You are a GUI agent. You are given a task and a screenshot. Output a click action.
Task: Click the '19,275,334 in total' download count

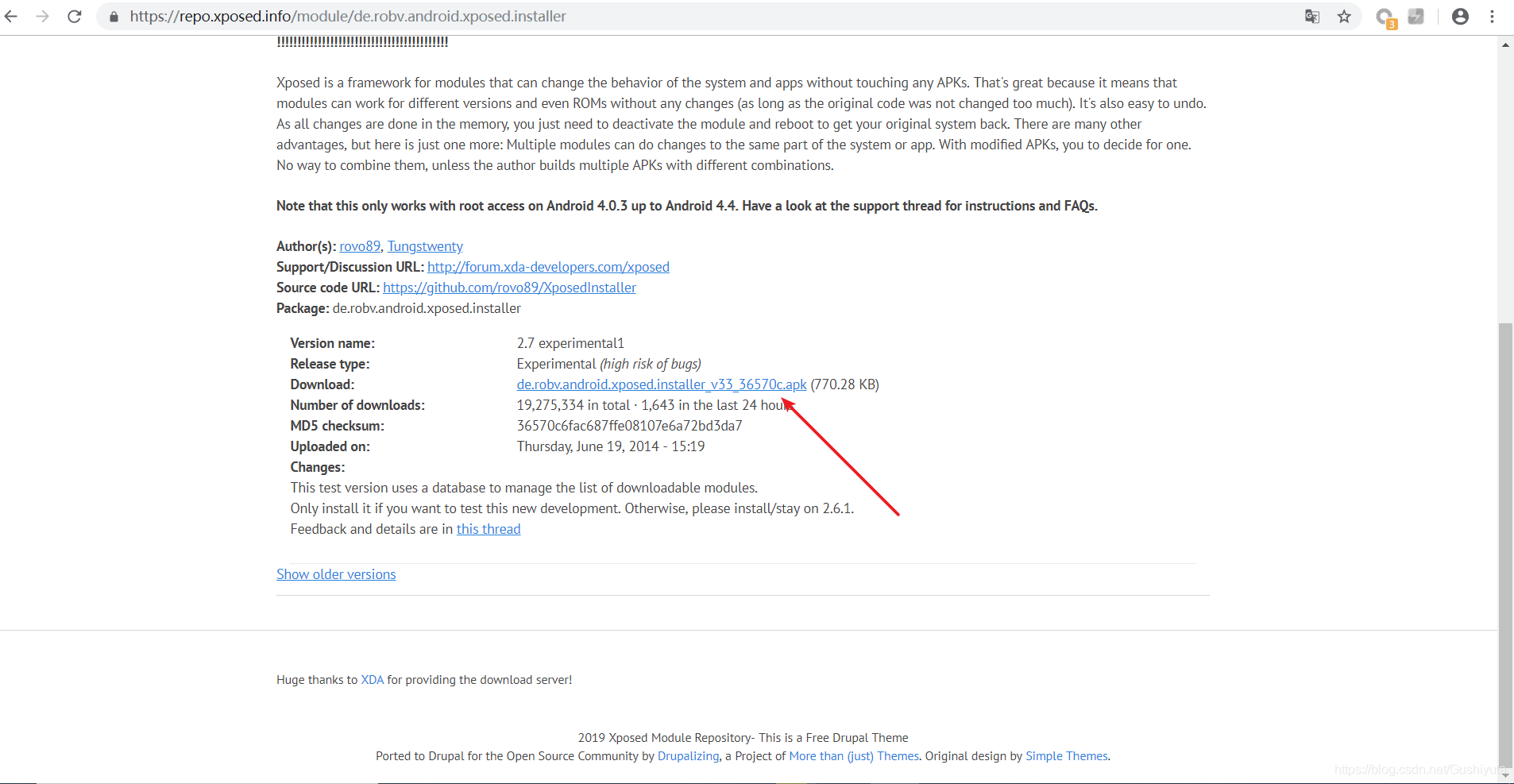[574, 405]
